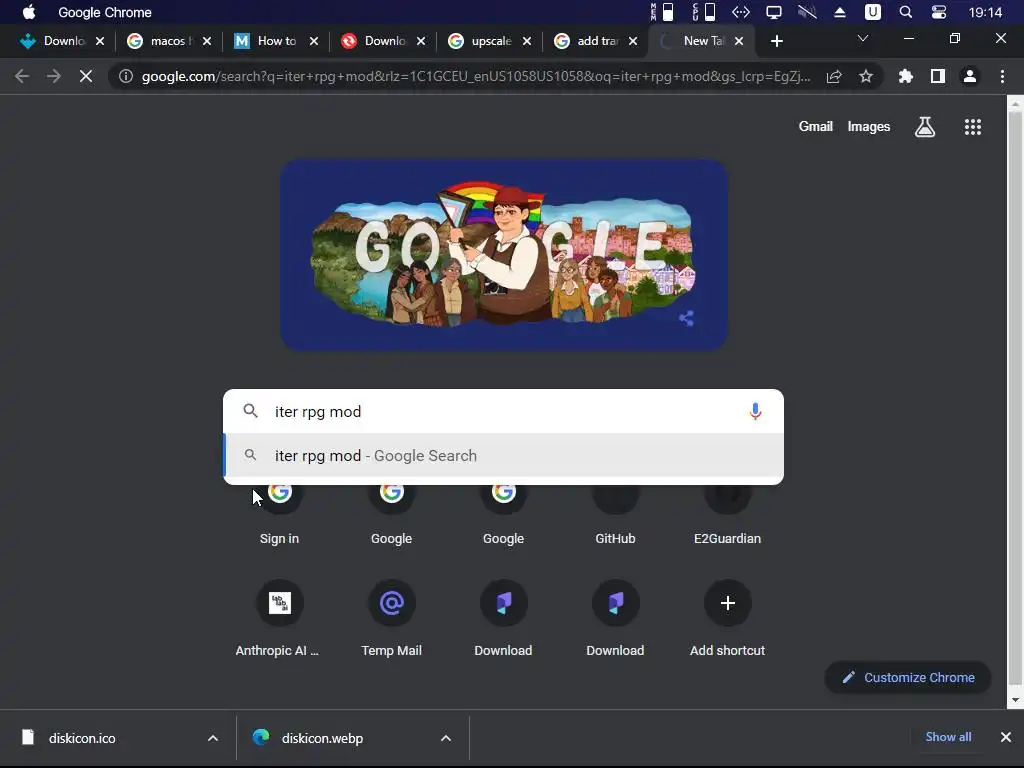This screenshot has width=1024, height=768.
Task: Open the Temp Mail shortcut
Action: pyautogui.click(x=391, y=617)
